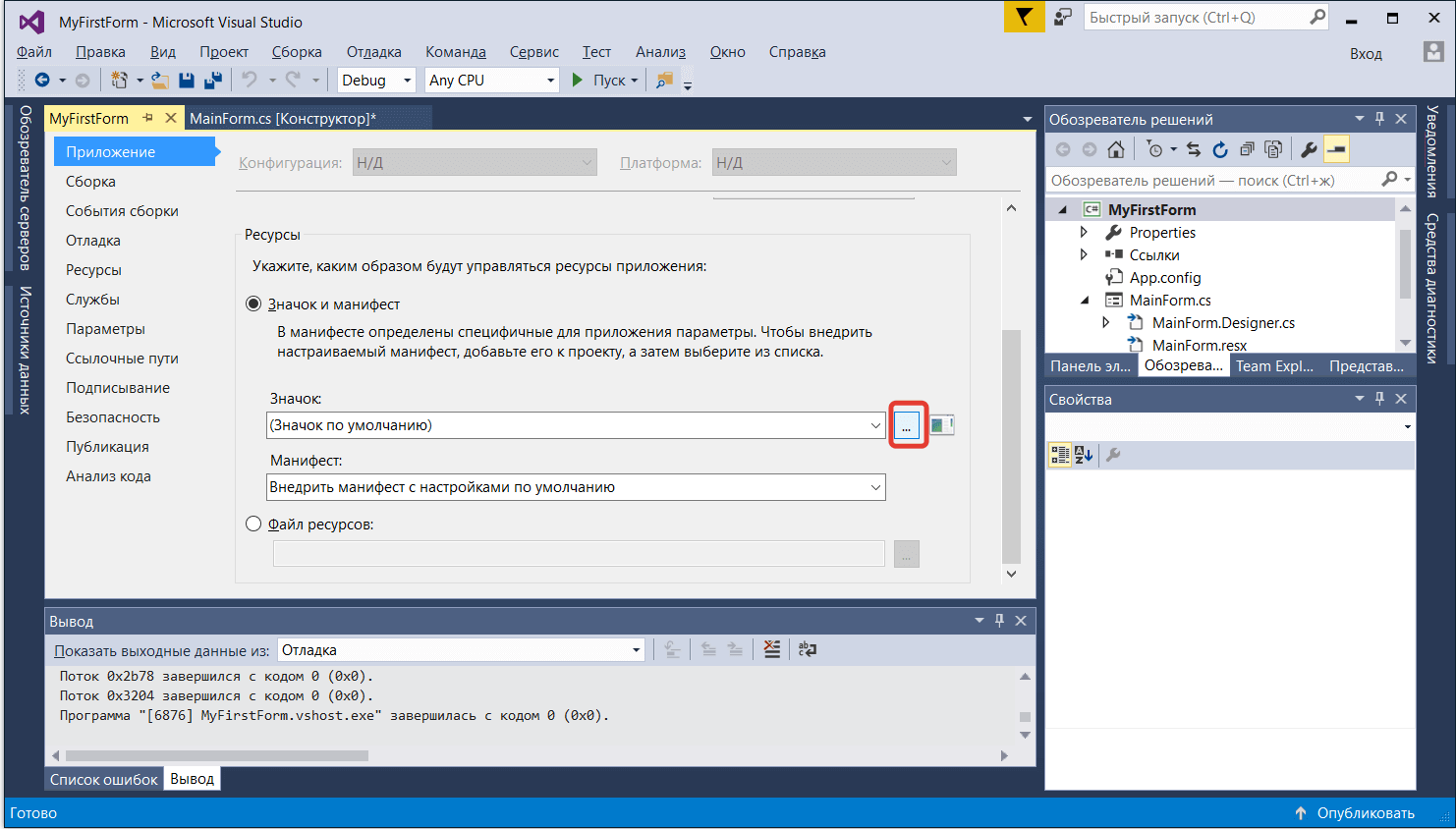
Task: Pin the Solution Explorer panel
Action: tap(1379, 119)
